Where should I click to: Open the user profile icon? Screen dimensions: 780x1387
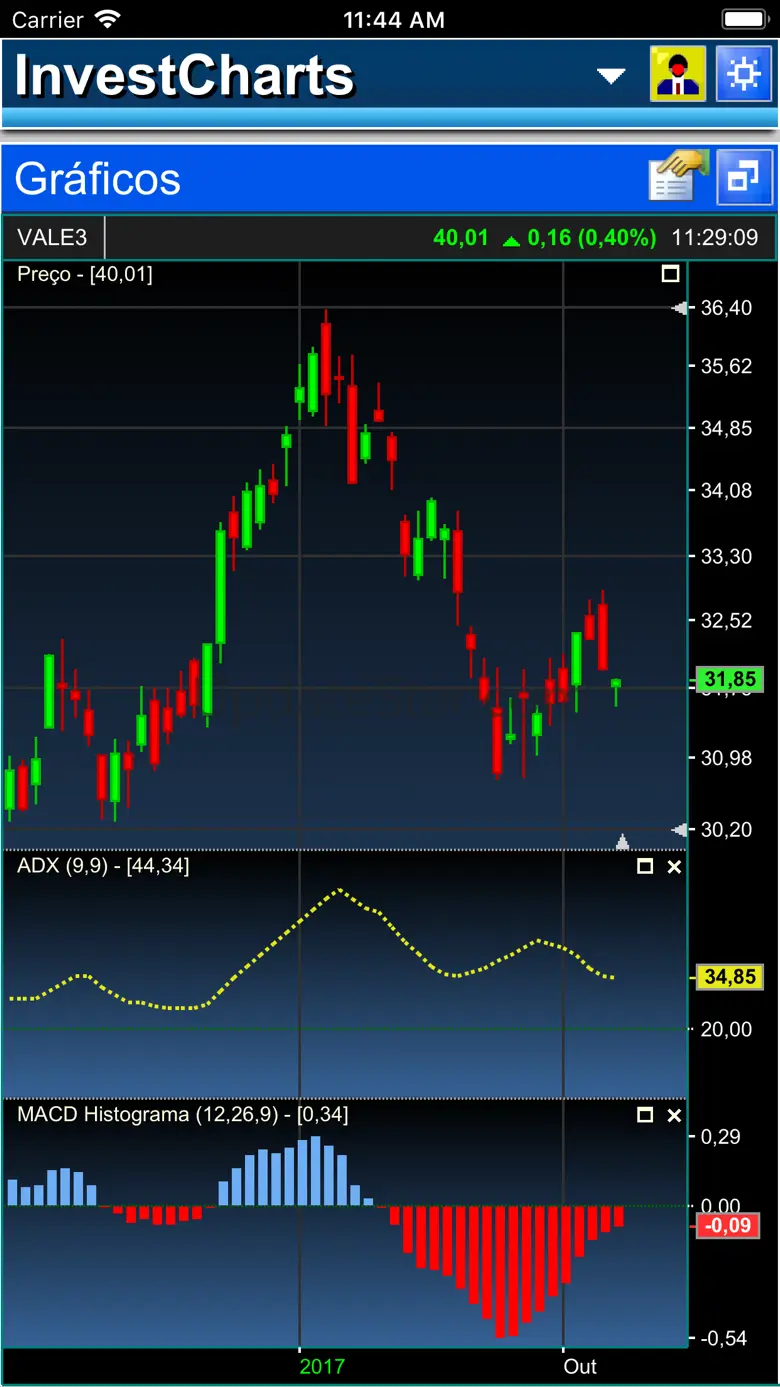click(678, 74)
